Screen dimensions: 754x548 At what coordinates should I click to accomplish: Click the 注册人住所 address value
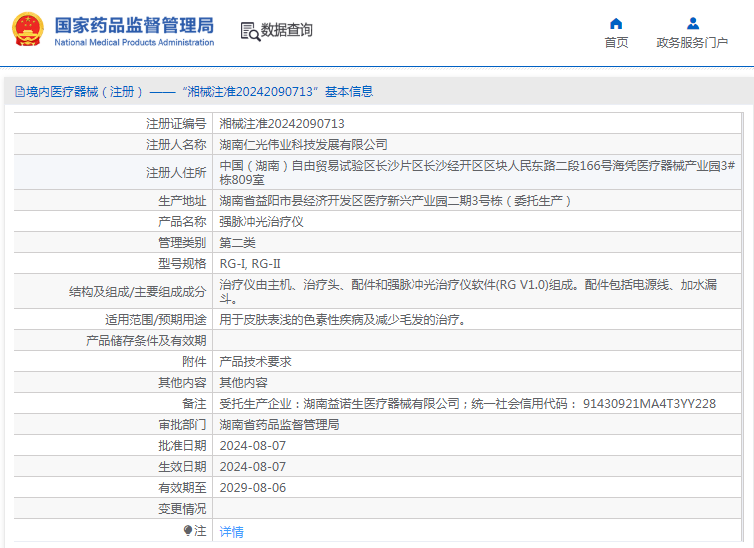point(477,173)
